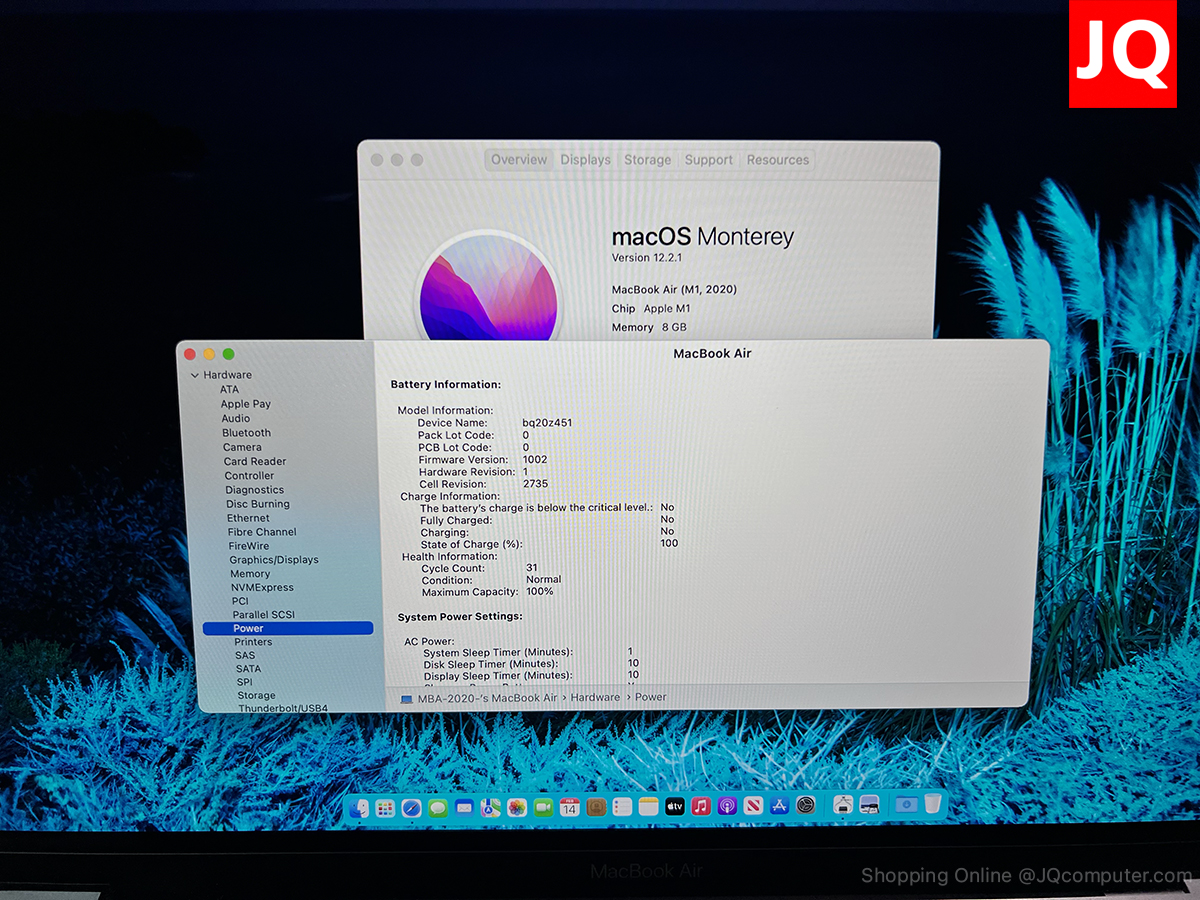This screenshot has width=1200, height=900.
Task: Open Music app in Dock
Action: click(x=701, y=806)
